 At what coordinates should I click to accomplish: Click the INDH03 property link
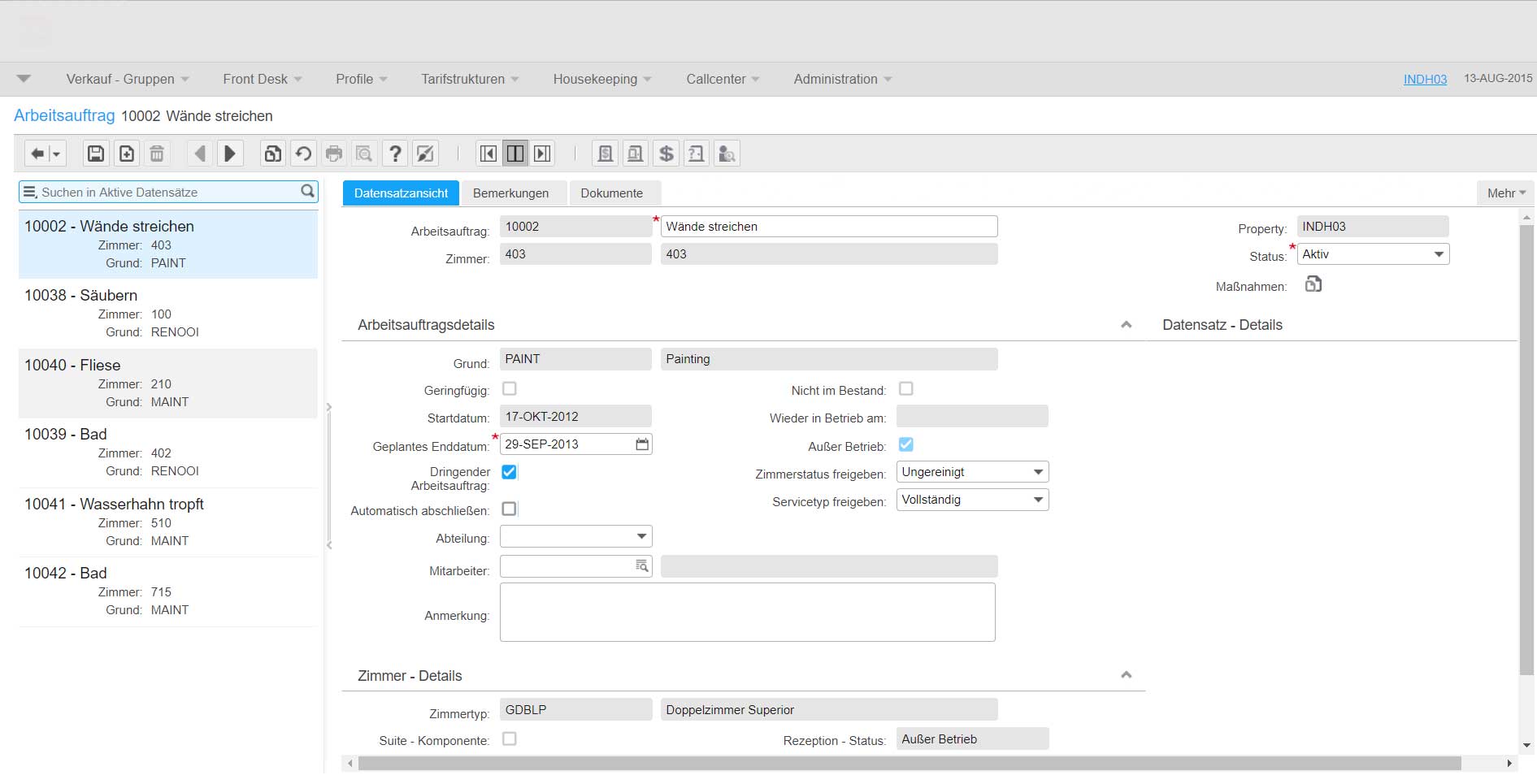click(1425, 79)
